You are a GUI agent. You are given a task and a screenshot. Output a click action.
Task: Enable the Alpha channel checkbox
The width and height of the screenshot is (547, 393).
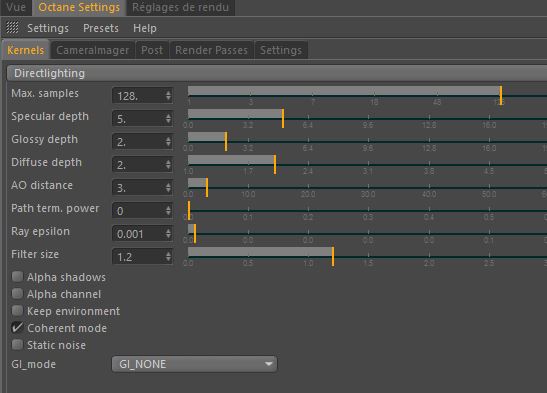tap(17, 294)
